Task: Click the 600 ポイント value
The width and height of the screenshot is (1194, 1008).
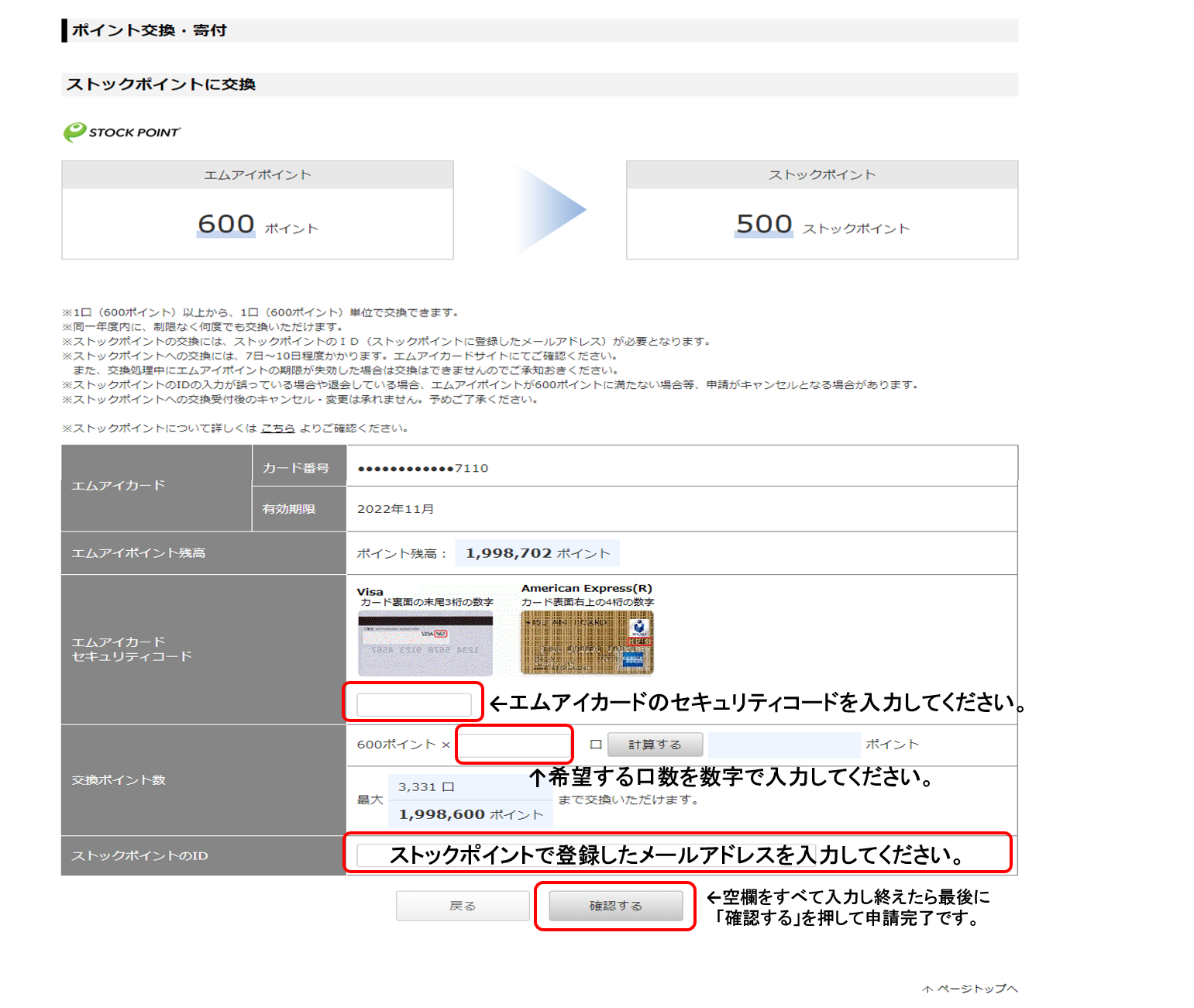Action: (257, 225)
